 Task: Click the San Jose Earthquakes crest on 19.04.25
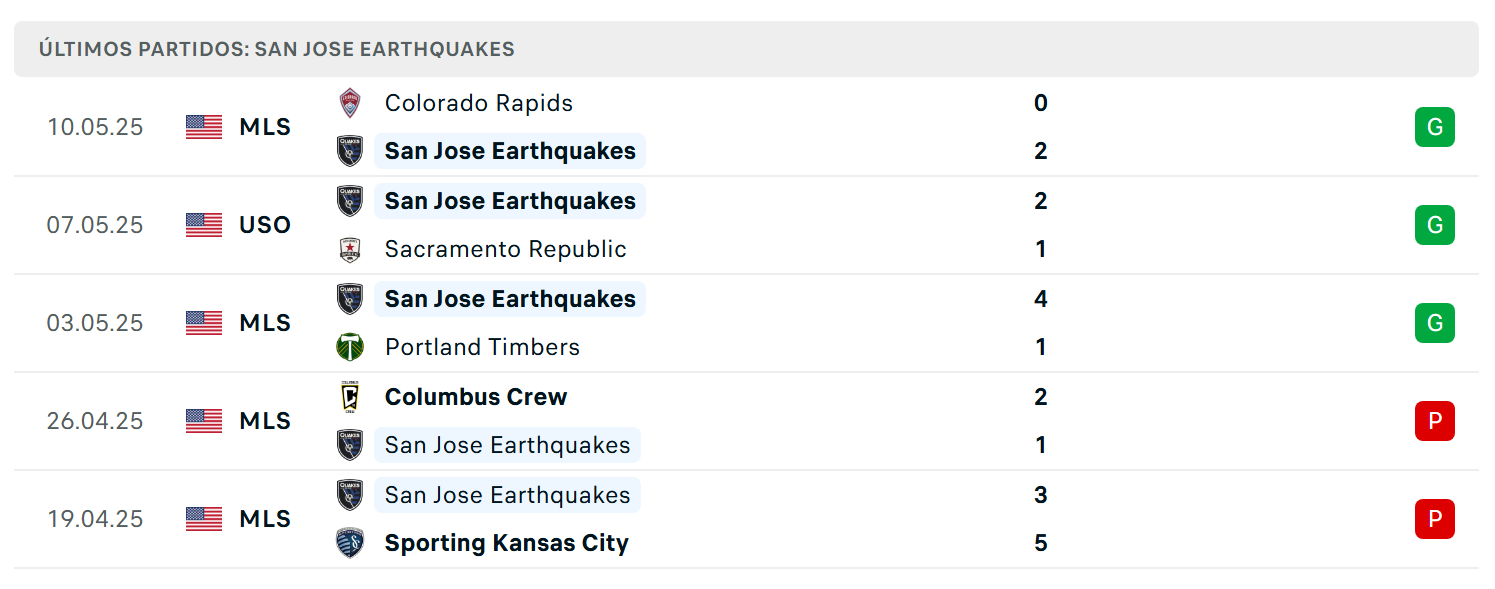click(349, 495)
